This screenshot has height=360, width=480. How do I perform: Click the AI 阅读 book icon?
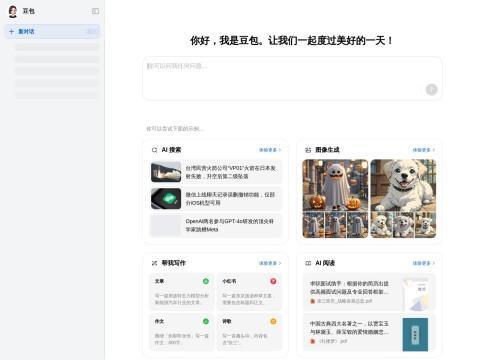[308, 263]
